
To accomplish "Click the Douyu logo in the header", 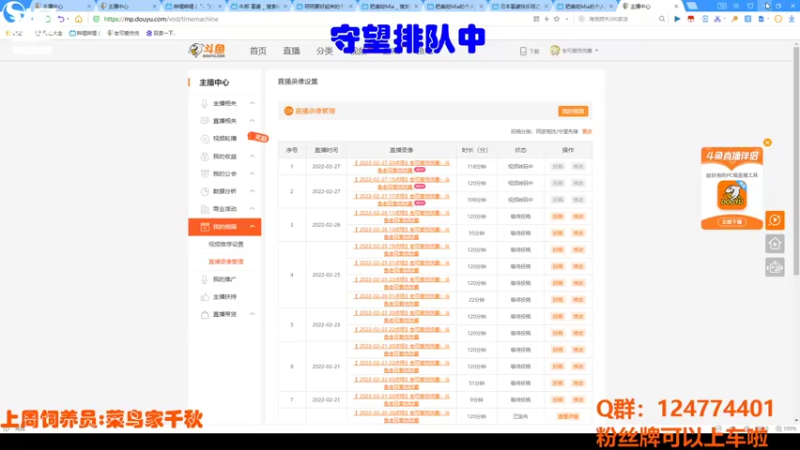I will click(207, 50).
